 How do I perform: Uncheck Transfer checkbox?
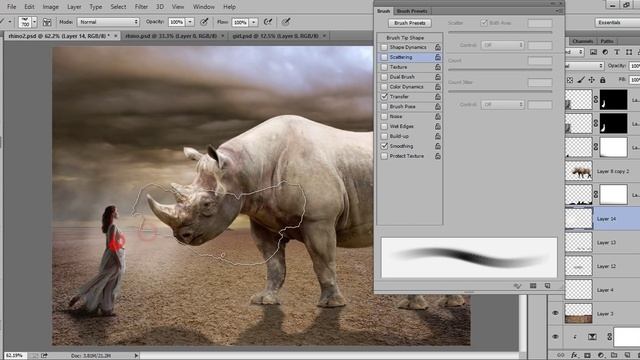(384, 97)
